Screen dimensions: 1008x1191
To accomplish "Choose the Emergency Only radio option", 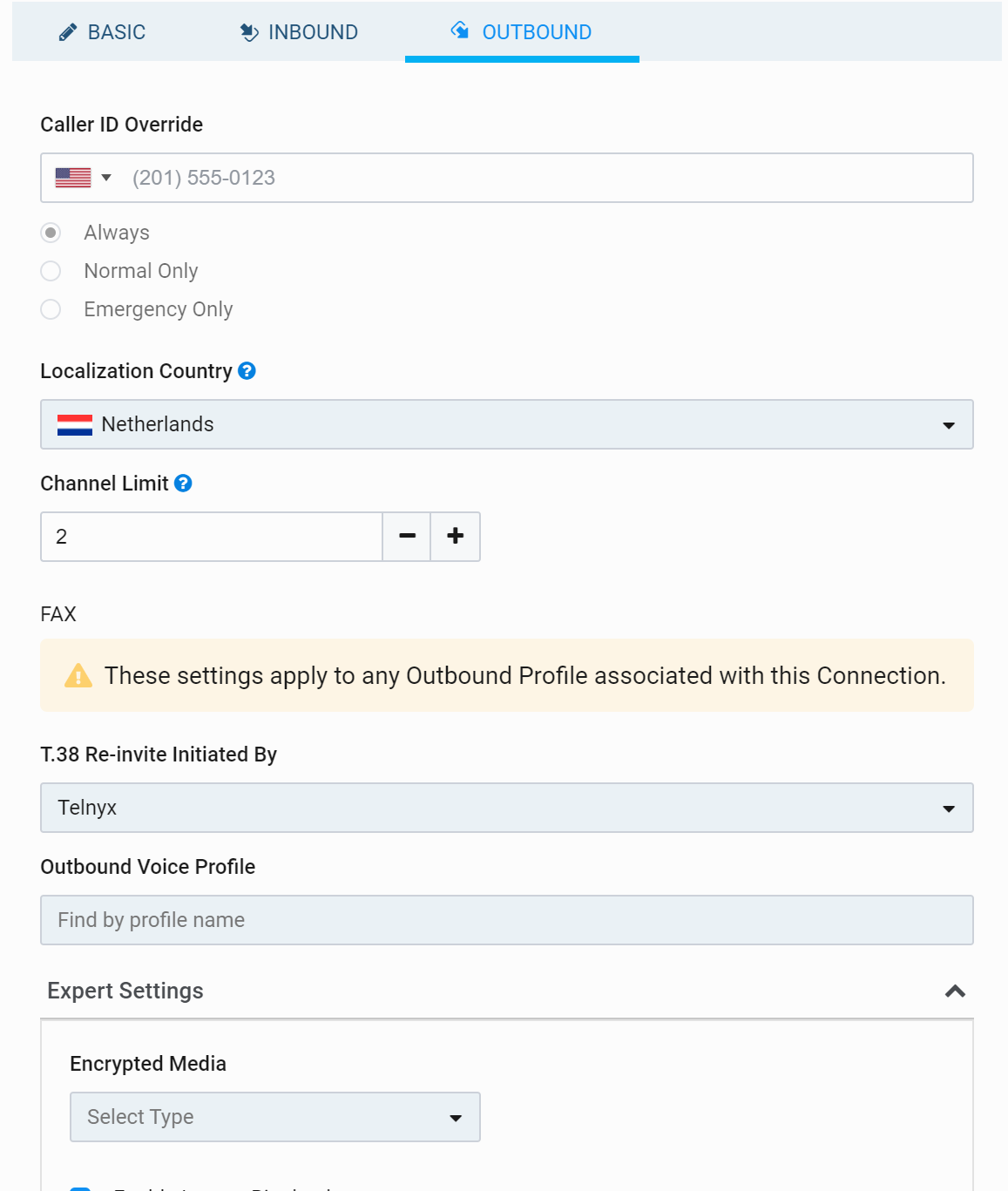I will pyautogui.click(x=51, y=309).
